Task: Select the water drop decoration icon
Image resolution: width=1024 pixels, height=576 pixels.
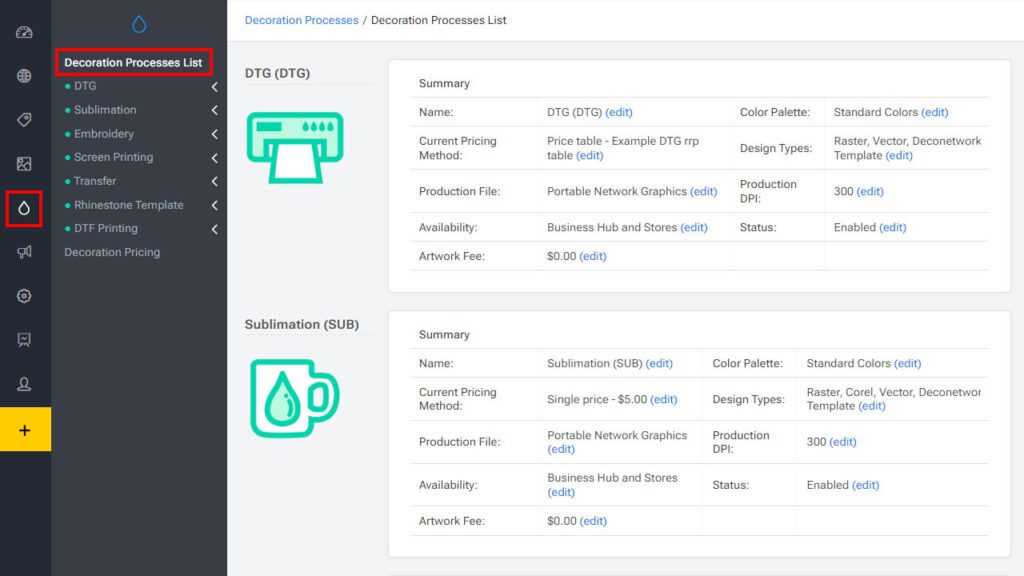Action: coord(24,208)
